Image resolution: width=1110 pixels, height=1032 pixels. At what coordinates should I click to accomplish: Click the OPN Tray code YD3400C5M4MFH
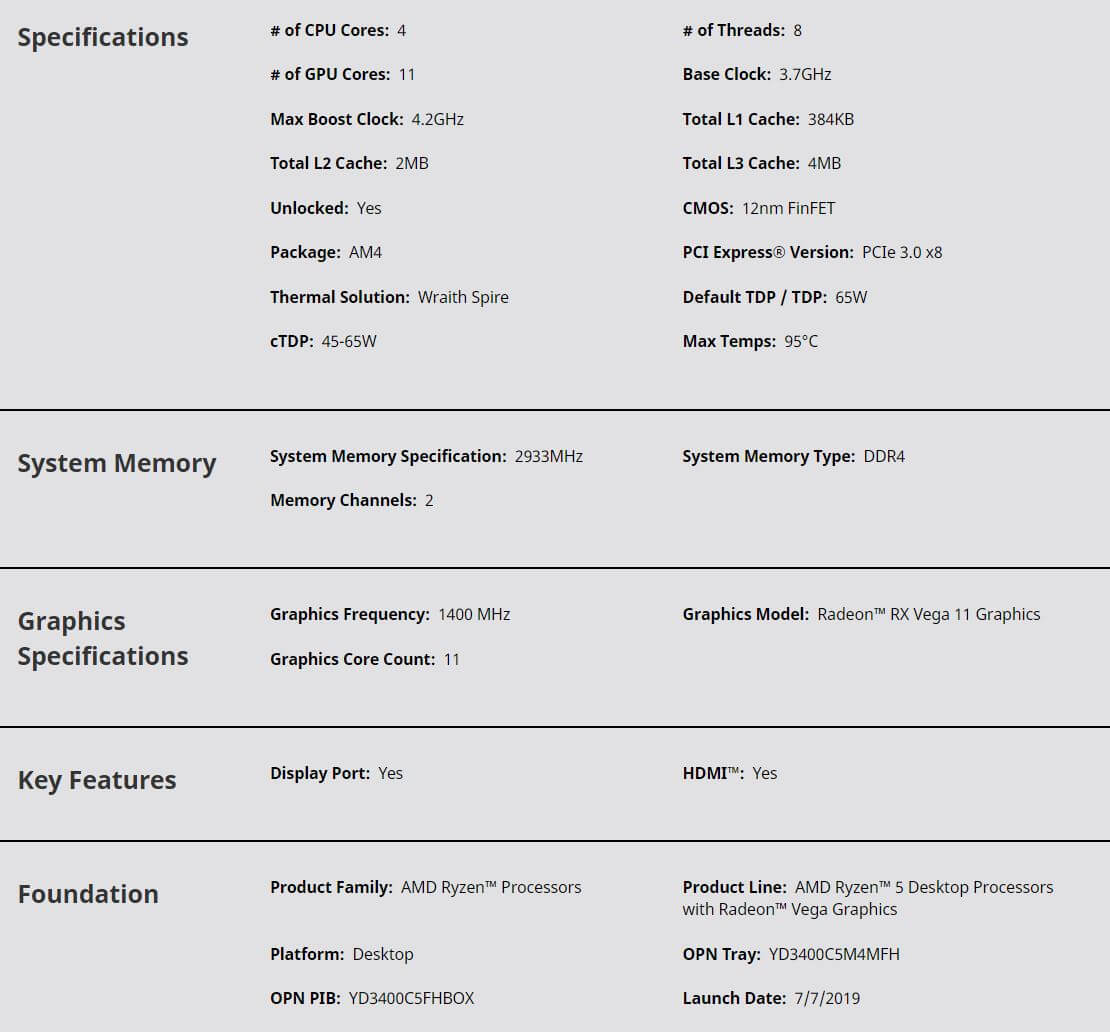(x=834, y=954)
